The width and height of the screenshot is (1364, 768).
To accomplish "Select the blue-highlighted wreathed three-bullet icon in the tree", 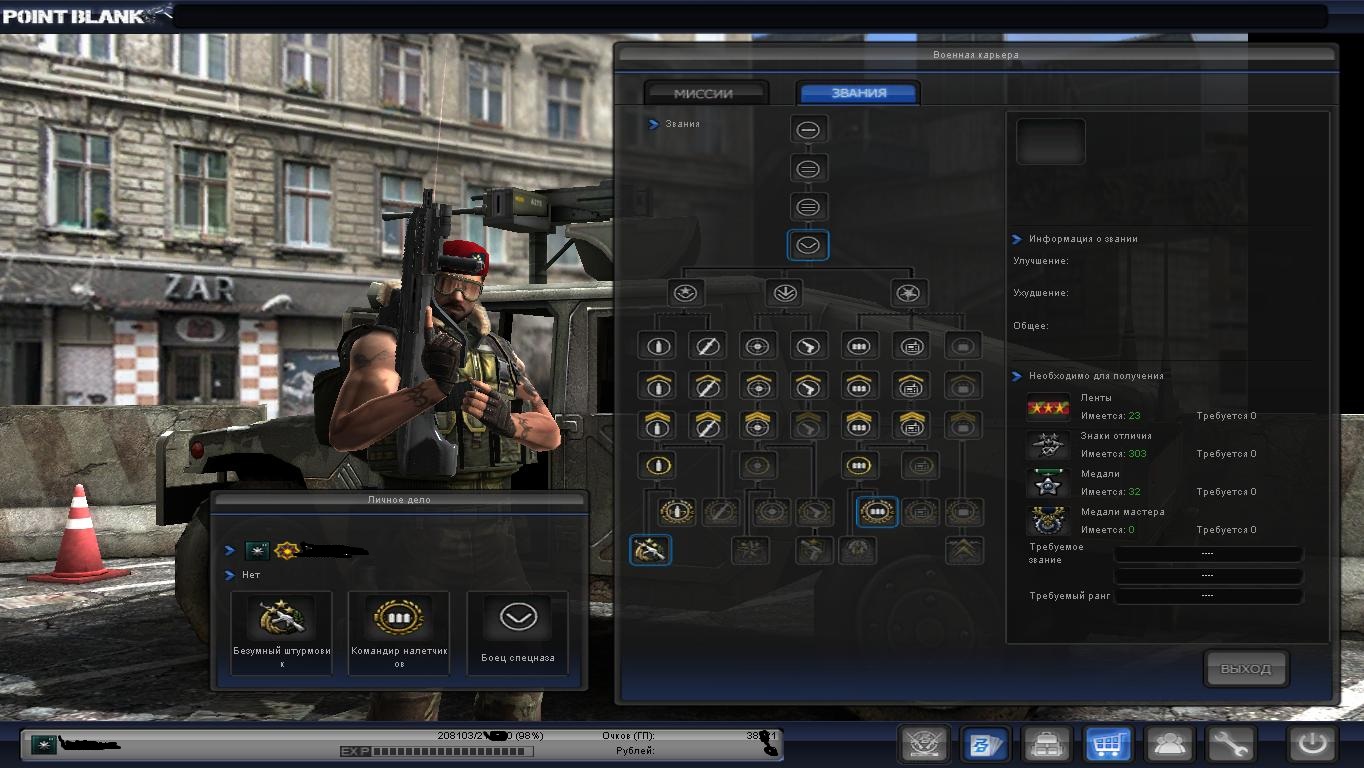I will coord(877,512).
